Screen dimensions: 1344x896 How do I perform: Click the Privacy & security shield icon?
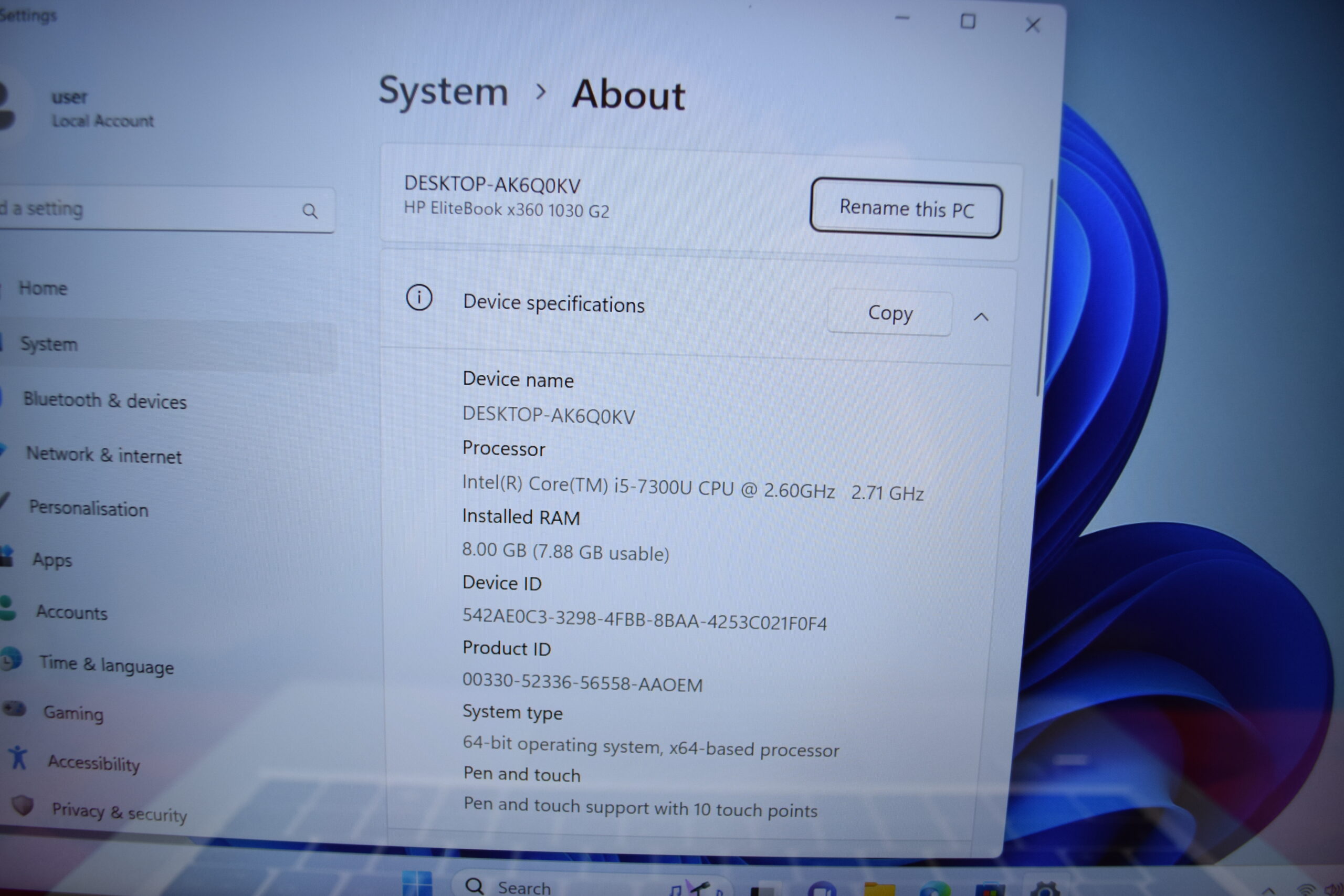click(x=22, y=806)
